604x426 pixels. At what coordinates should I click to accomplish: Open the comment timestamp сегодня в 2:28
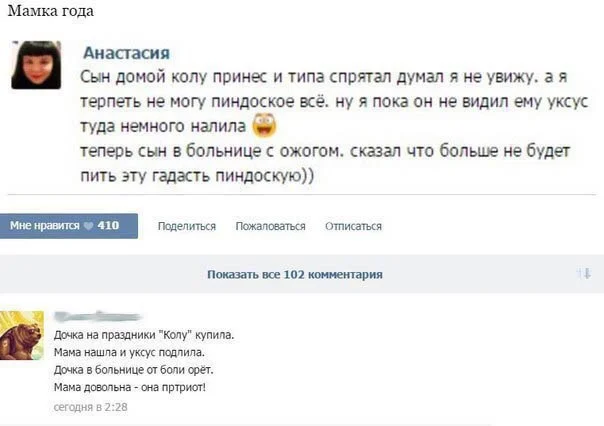[x=90, y=407]
